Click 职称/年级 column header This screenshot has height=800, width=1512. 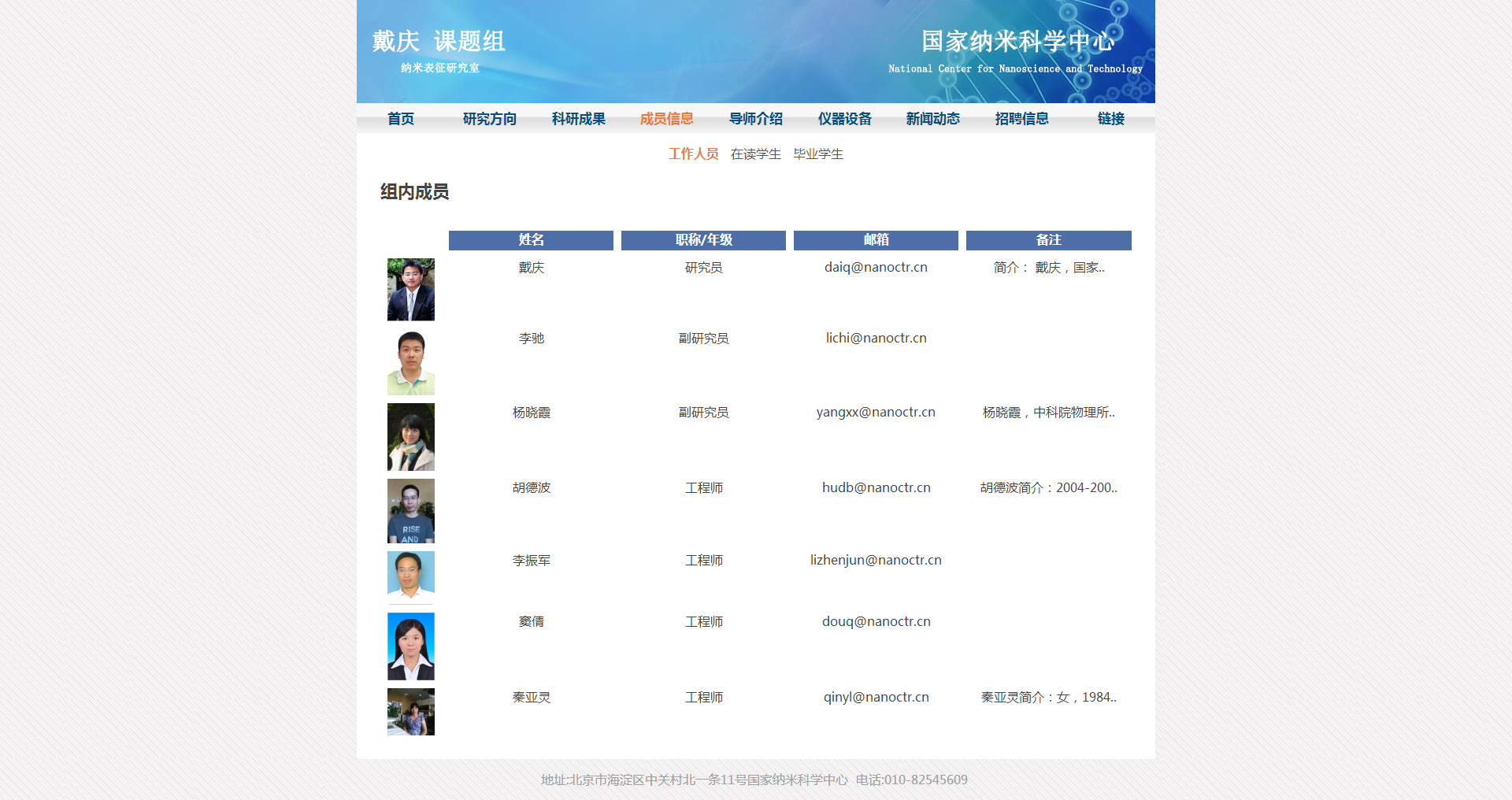[703, 240]
